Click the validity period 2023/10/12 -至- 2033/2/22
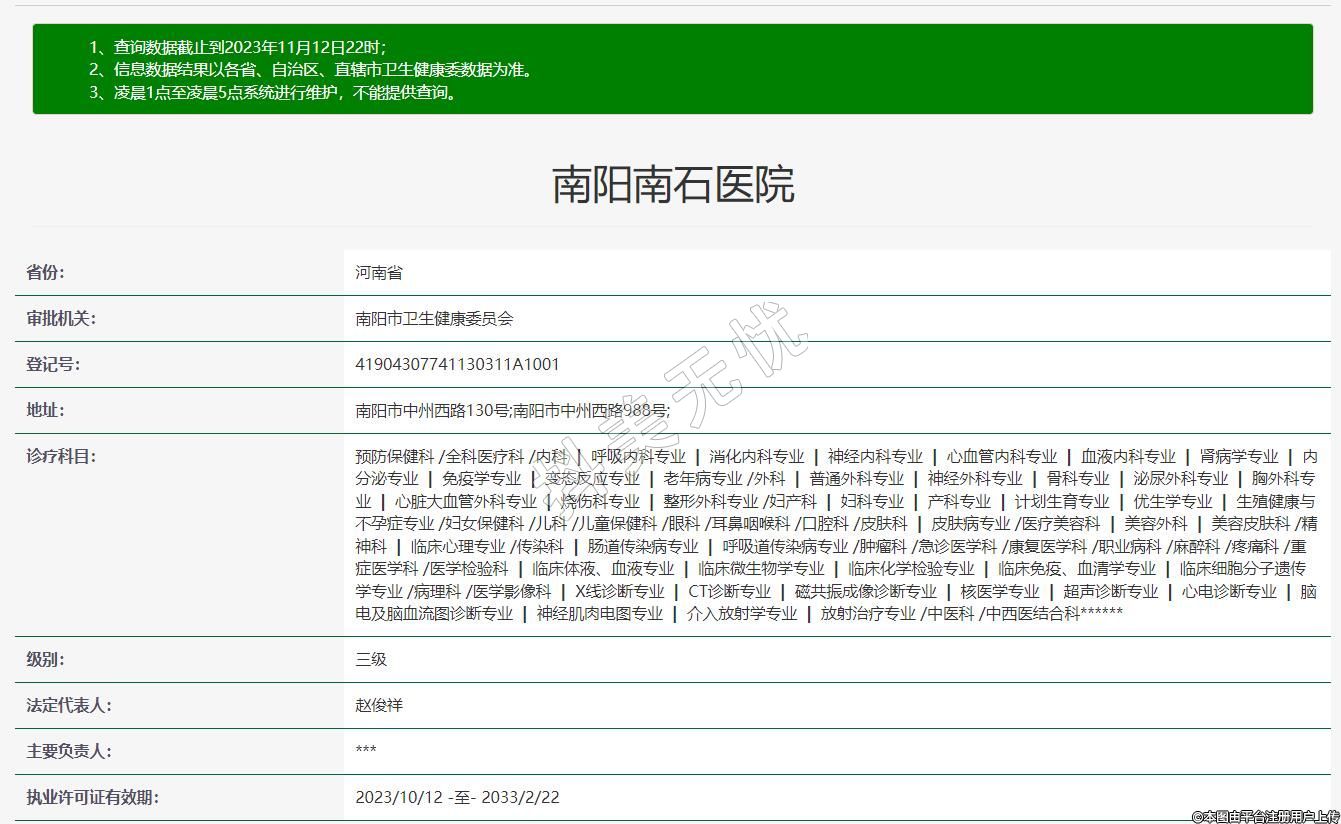This screenshot has height=824, width=1341. 457,798
